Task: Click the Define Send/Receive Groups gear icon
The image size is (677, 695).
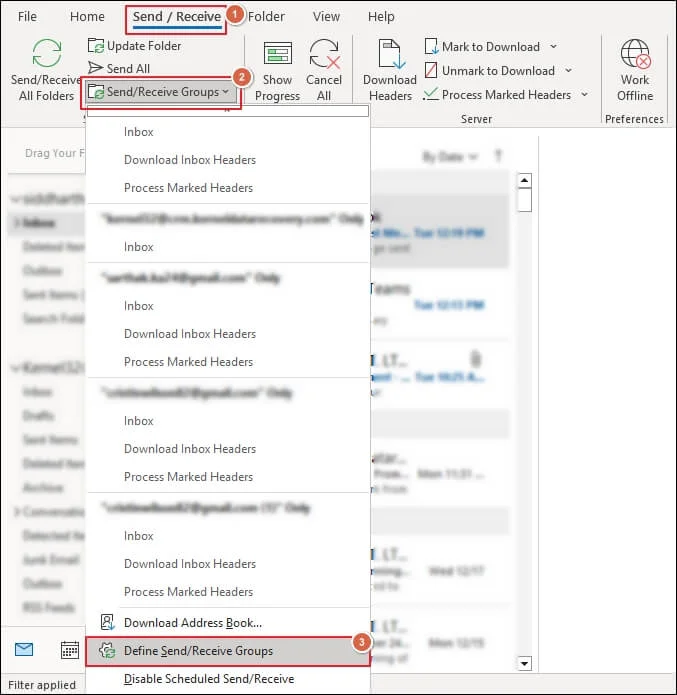Action: tap(107, 651)
